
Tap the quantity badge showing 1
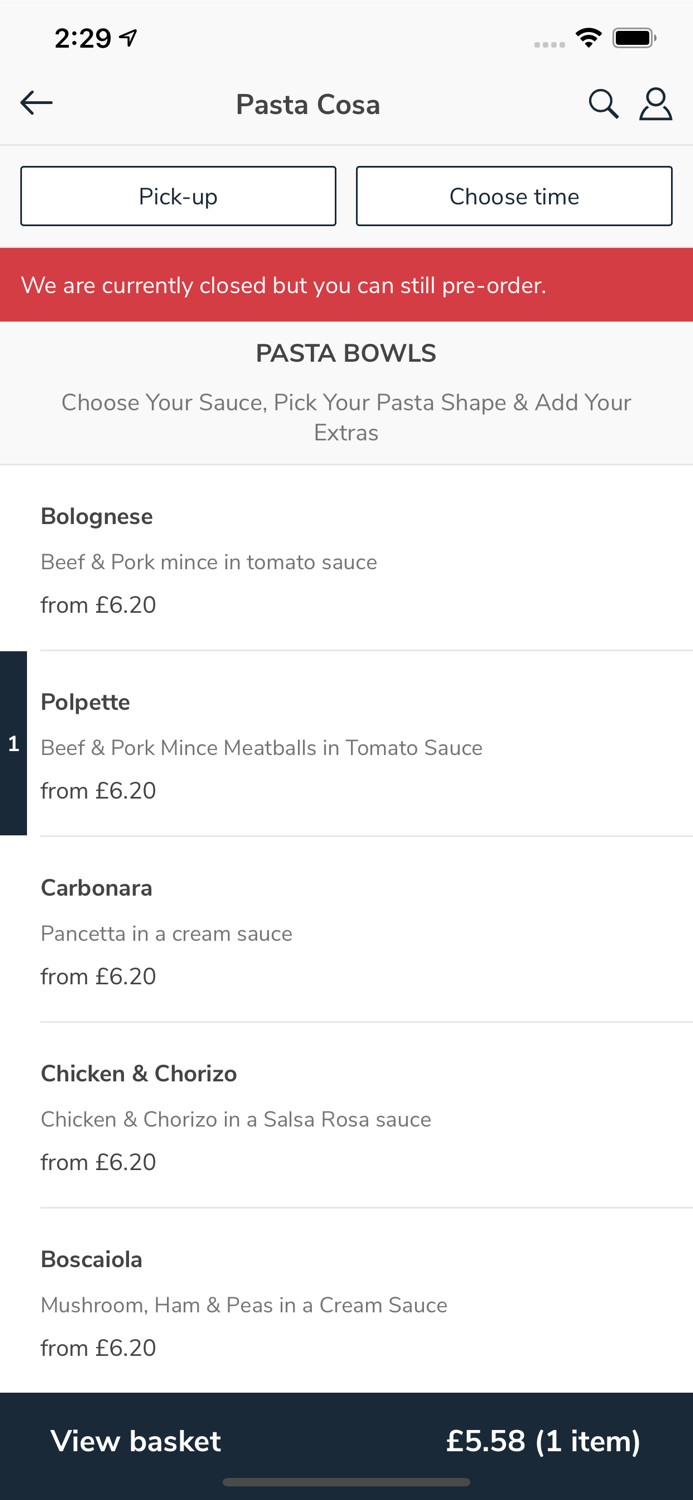point(13,744)
